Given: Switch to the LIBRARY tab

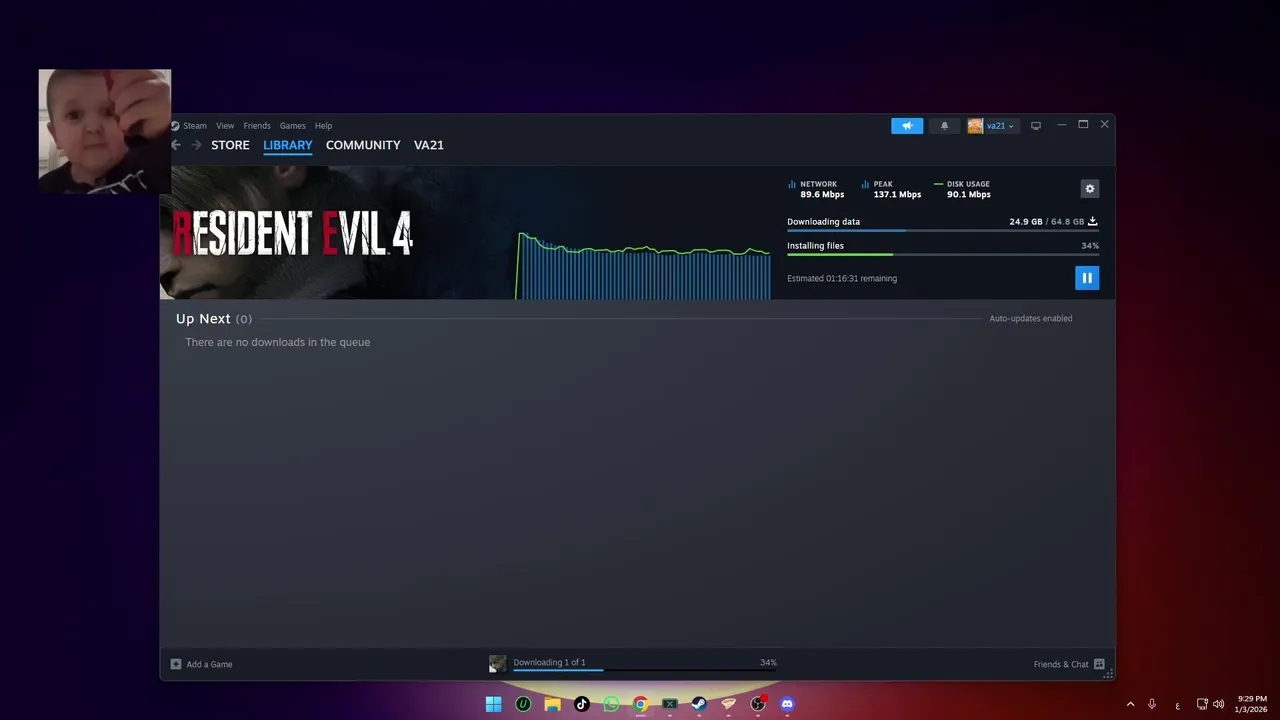Looking at the screenshot, I should coord(288,145).
